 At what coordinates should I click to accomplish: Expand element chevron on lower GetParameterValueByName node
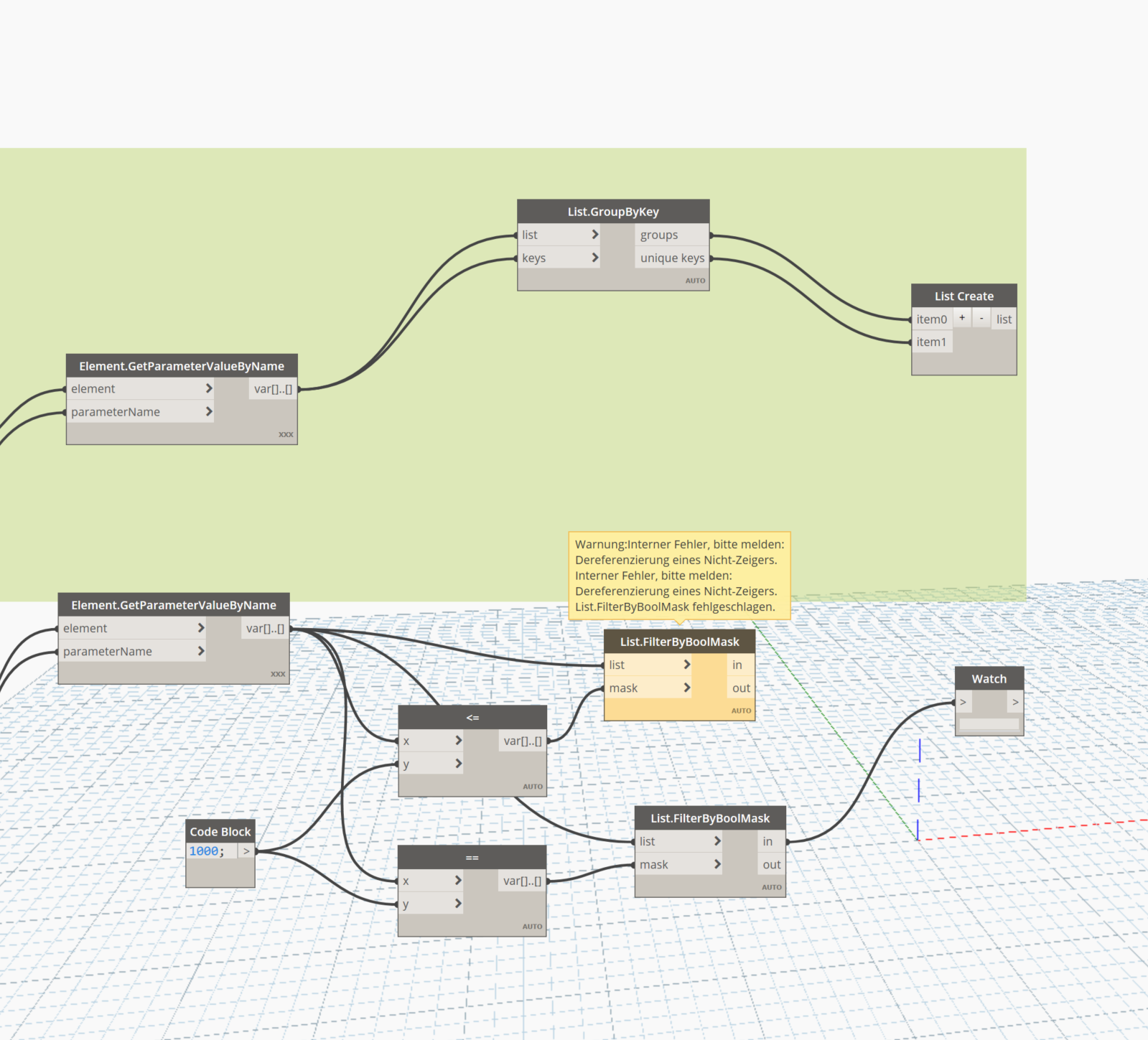tap(201, 628)
